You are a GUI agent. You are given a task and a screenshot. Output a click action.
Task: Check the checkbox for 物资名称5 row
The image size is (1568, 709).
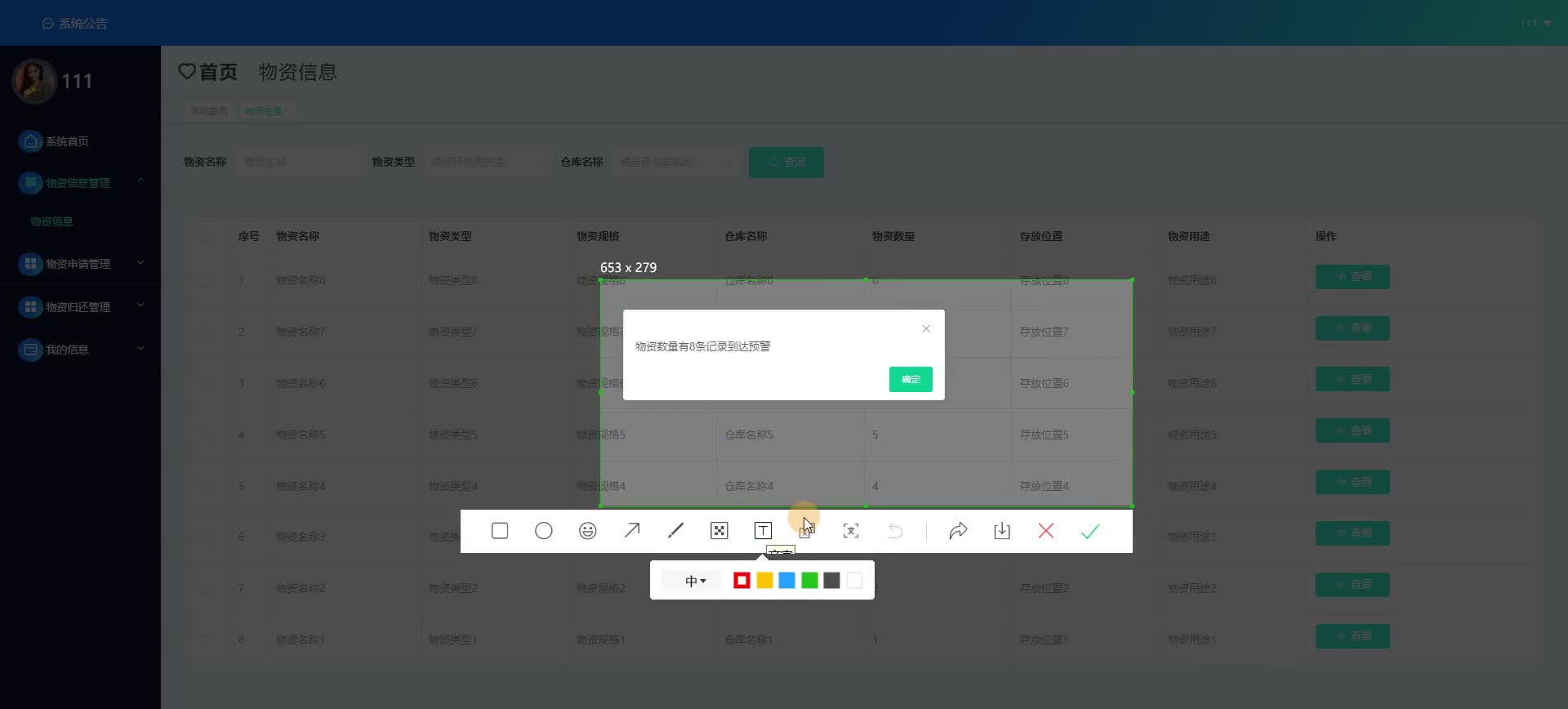coord(206,435)
